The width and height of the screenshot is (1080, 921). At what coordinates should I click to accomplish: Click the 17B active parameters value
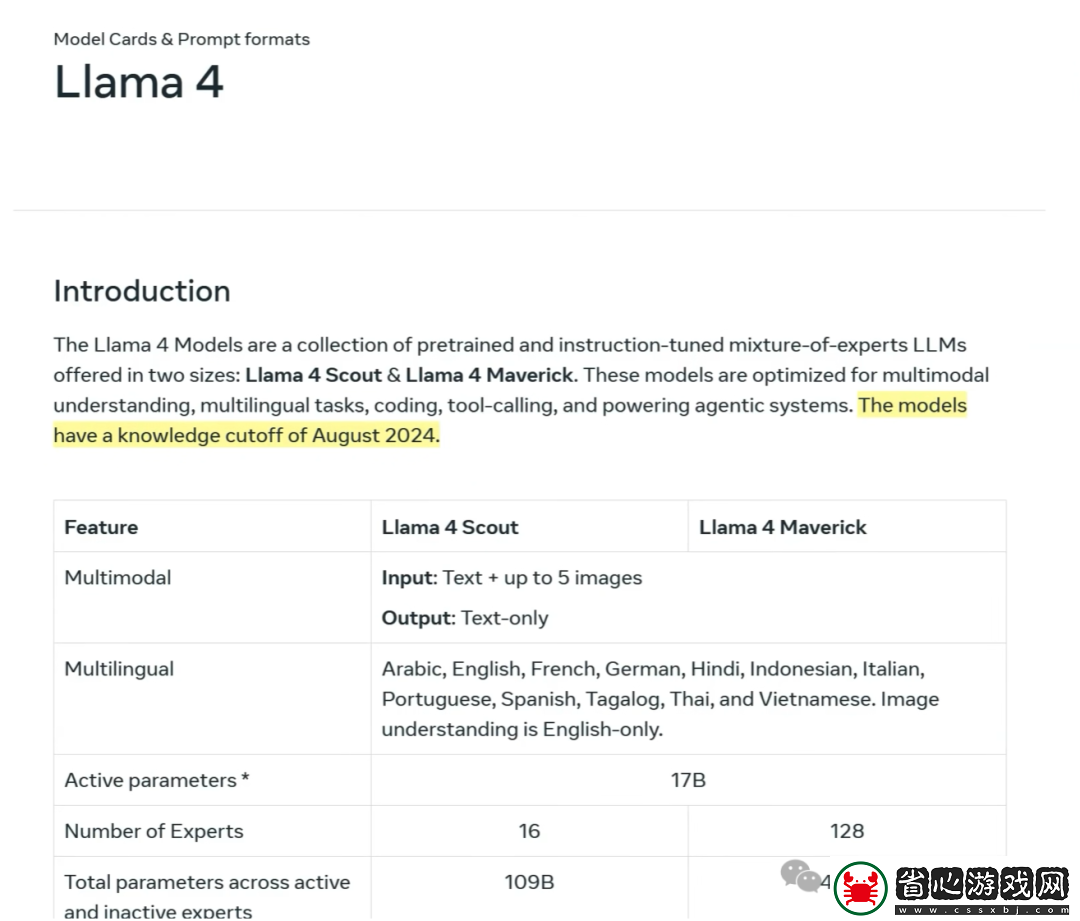coord(689,780)
